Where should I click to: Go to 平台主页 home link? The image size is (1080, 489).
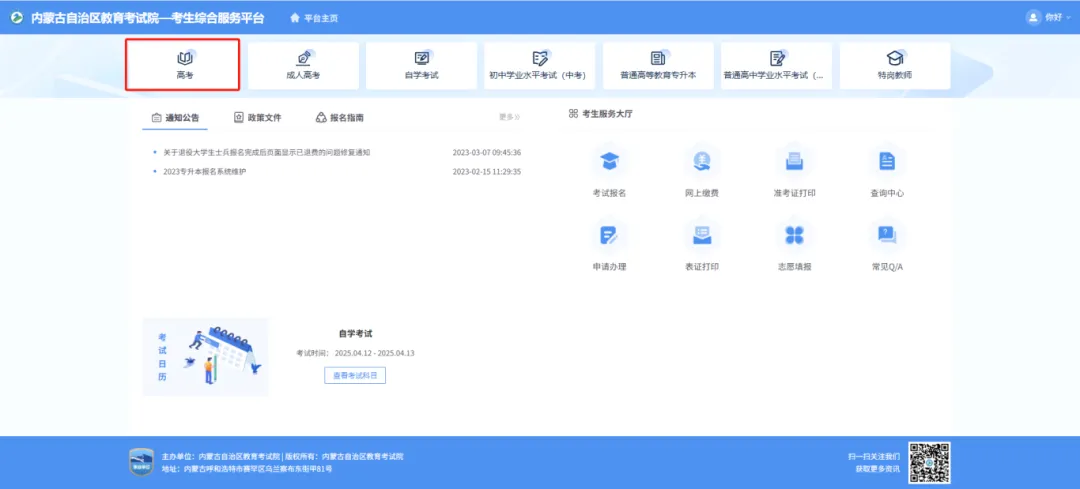coord(313,18)
